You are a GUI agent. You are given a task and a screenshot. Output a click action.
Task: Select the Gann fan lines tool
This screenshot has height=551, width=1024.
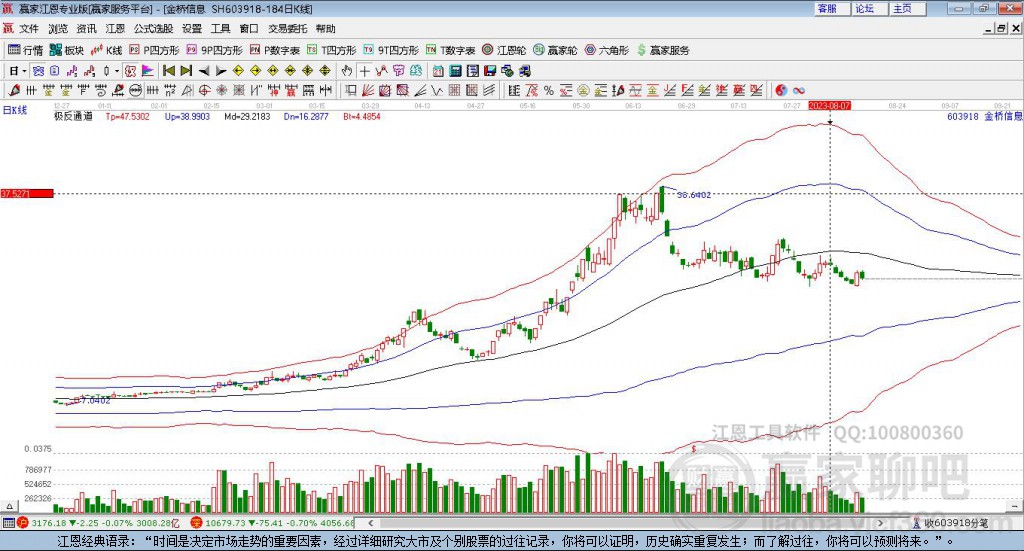[x=367, y=90]
